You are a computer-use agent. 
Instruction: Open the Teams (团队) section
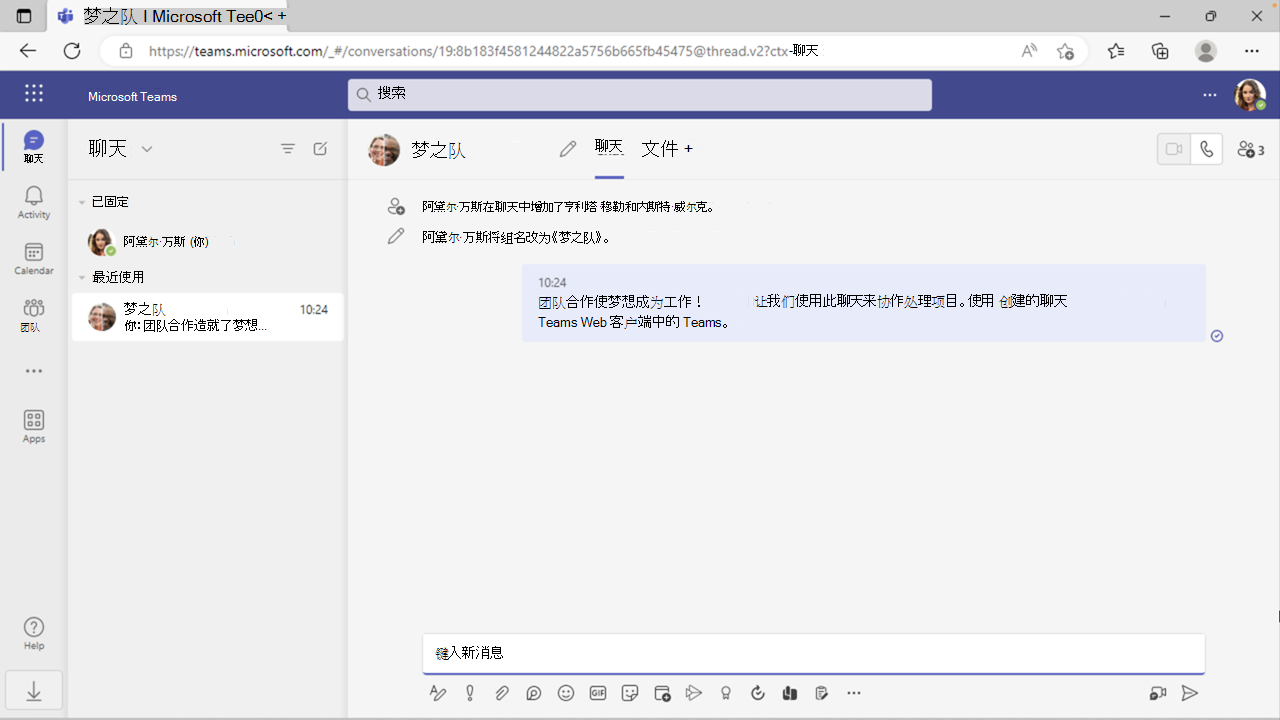point(33,314)
